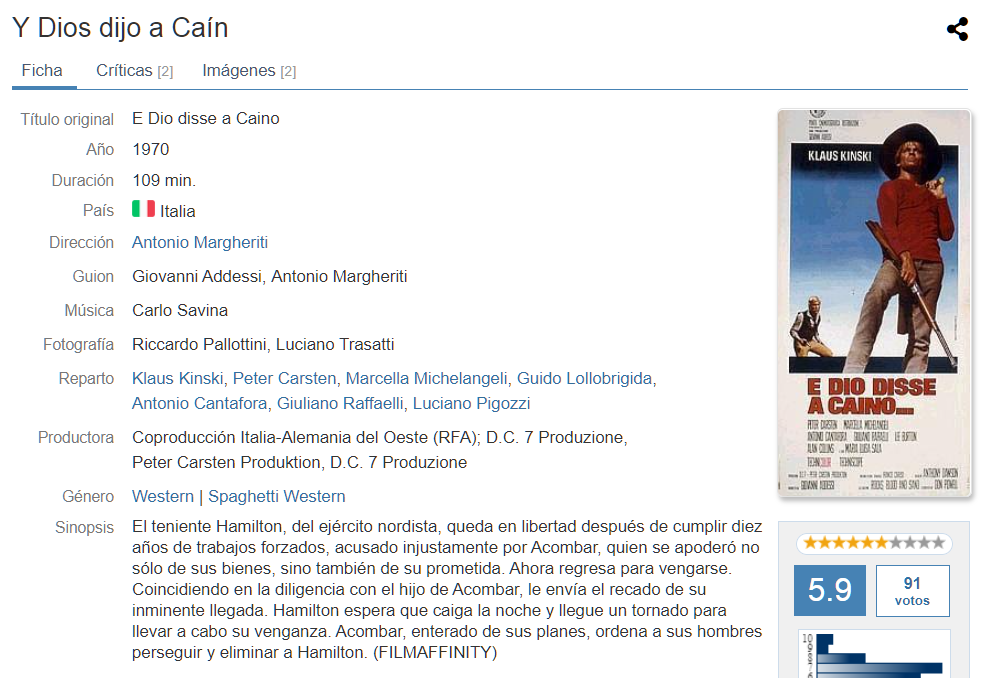Image resolution: width=986 pixels, height=678 pixels.
Task: Switch to the Críticas tab
Action: [x=135, y=70]
